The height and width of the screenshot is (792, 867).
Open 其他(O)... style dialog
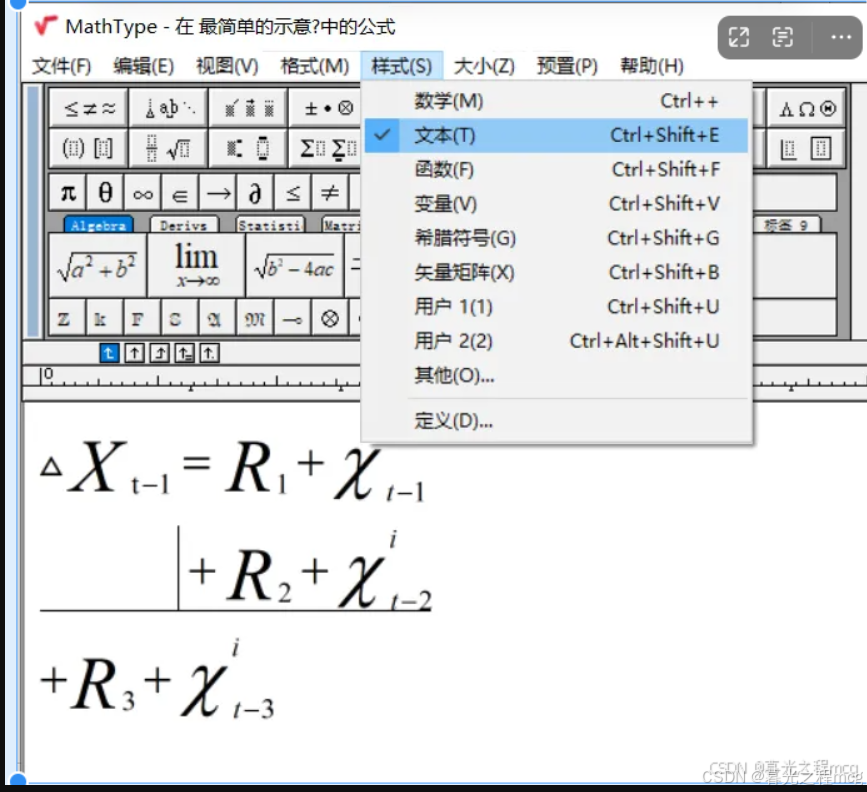pyautogui.click(x=556, y=376)
